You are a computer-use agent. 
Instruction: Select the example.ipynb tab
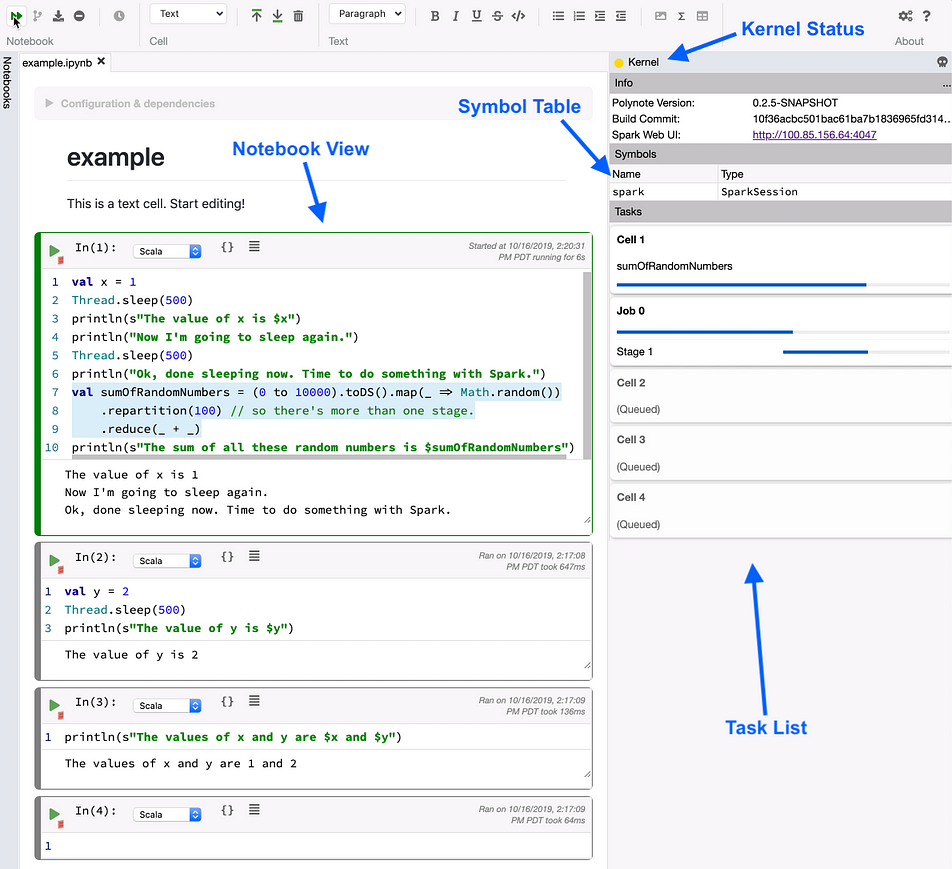[x=57, y=63]
